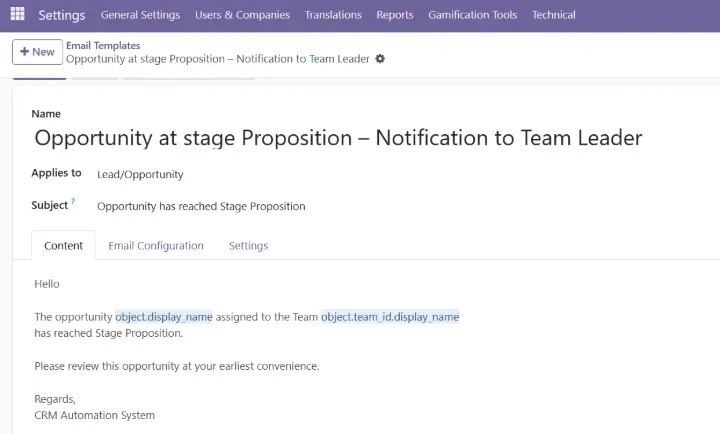
Task: Click the object.display_name placeholder
Action: point(164,317)
